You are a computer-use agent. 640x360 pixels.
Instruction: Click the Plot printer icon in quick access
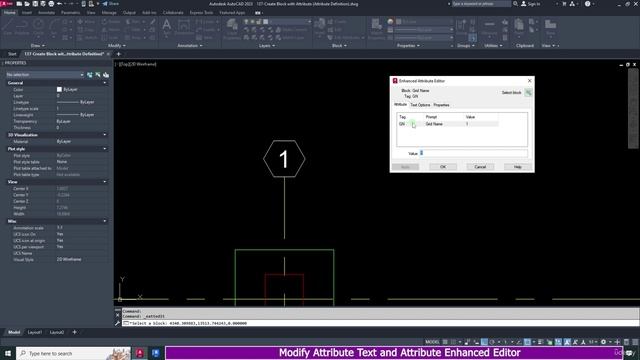(51, 4)
